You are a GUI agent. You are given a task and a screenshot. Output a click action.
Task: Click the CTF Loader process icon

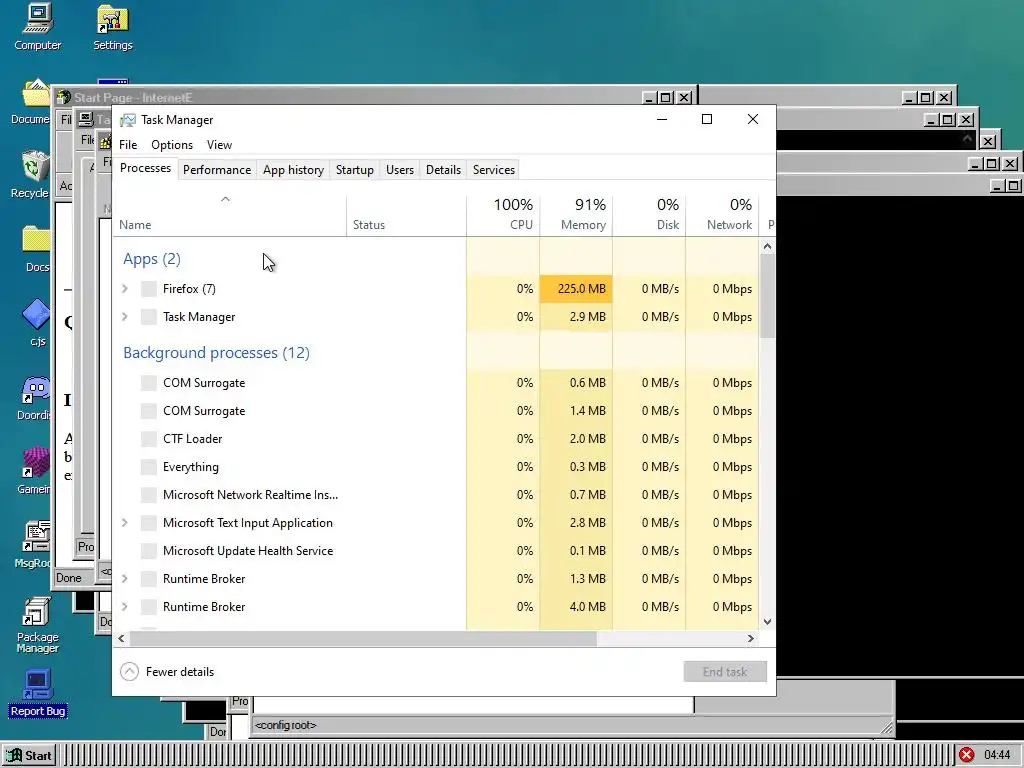[x=149, y=439]
